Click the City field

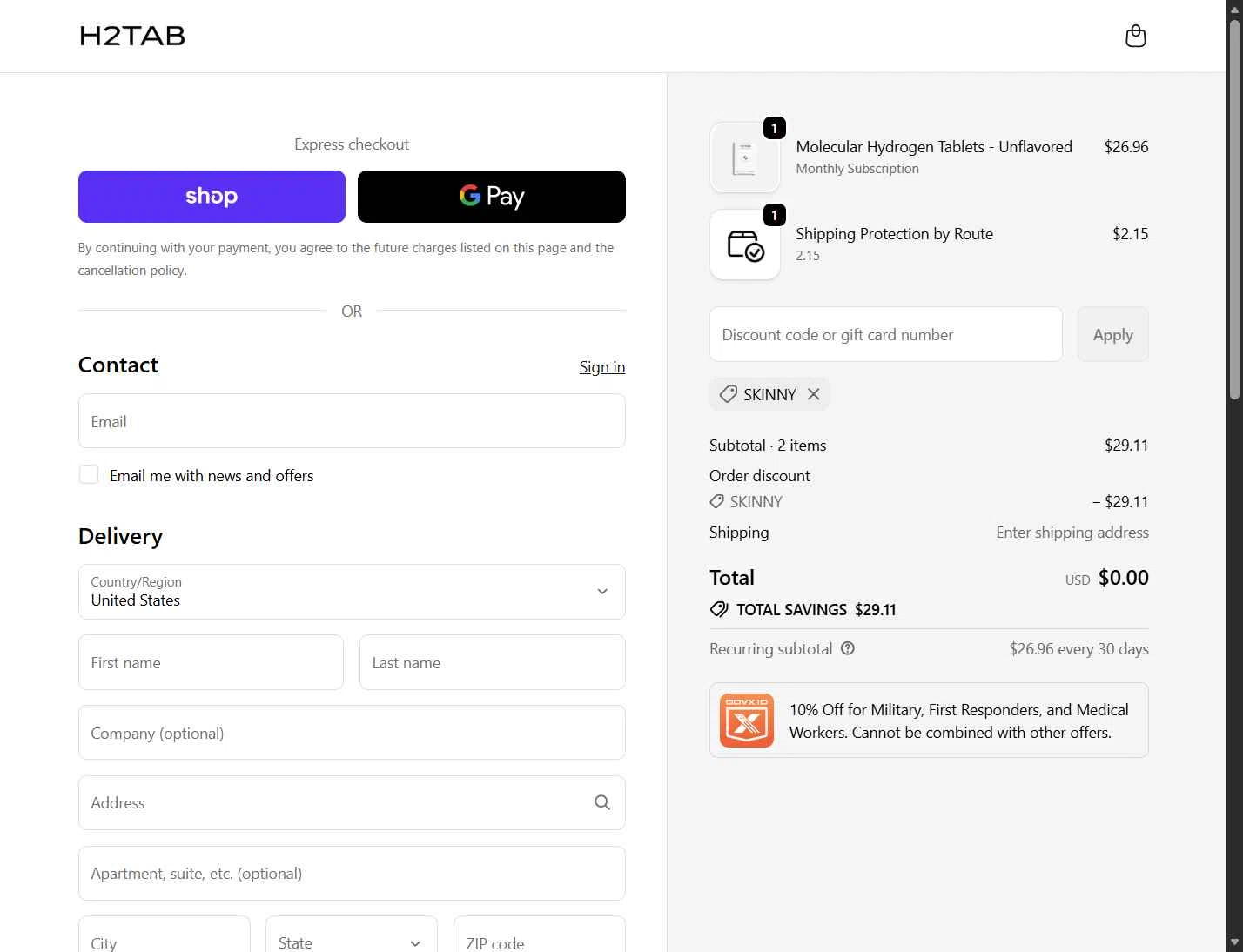(165, 935)
